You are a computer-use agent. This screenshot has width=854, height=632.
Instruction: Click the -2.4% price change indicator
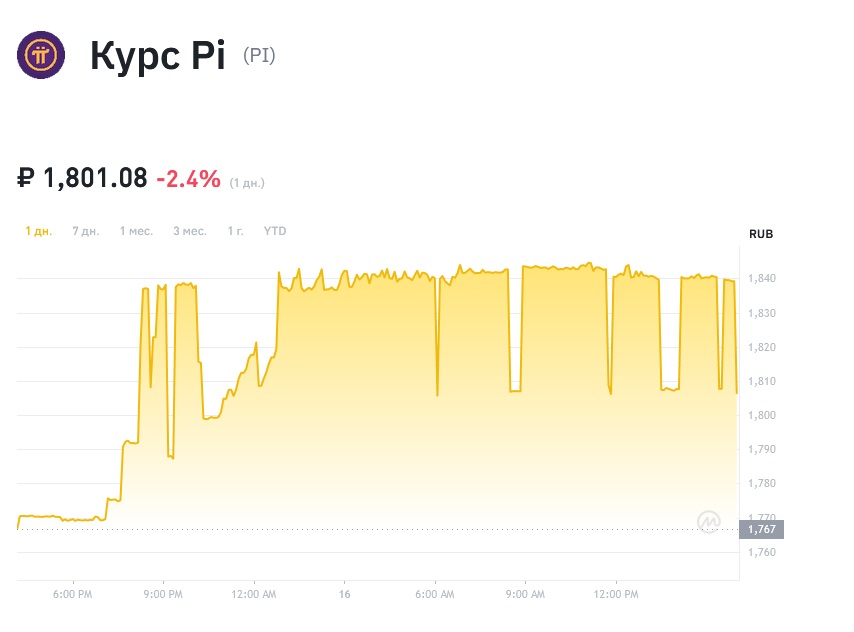point(188,179)
